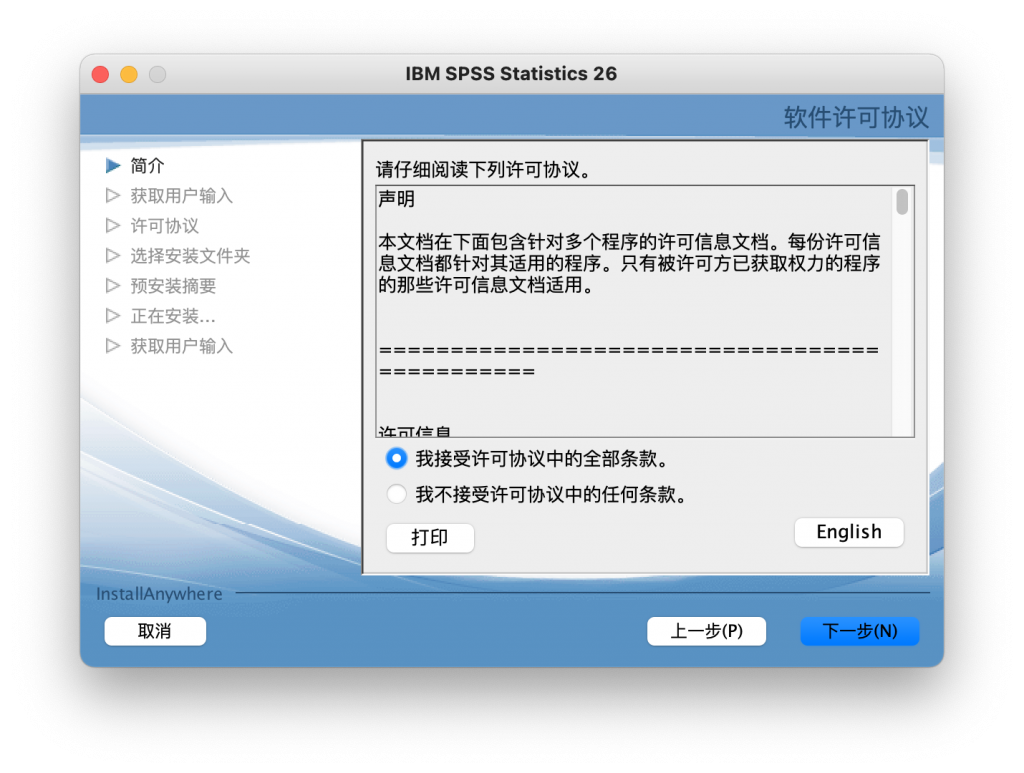Switch the license language with the English button
Image resolution: width=1024 pixels, height=773 pixels.
849,532
